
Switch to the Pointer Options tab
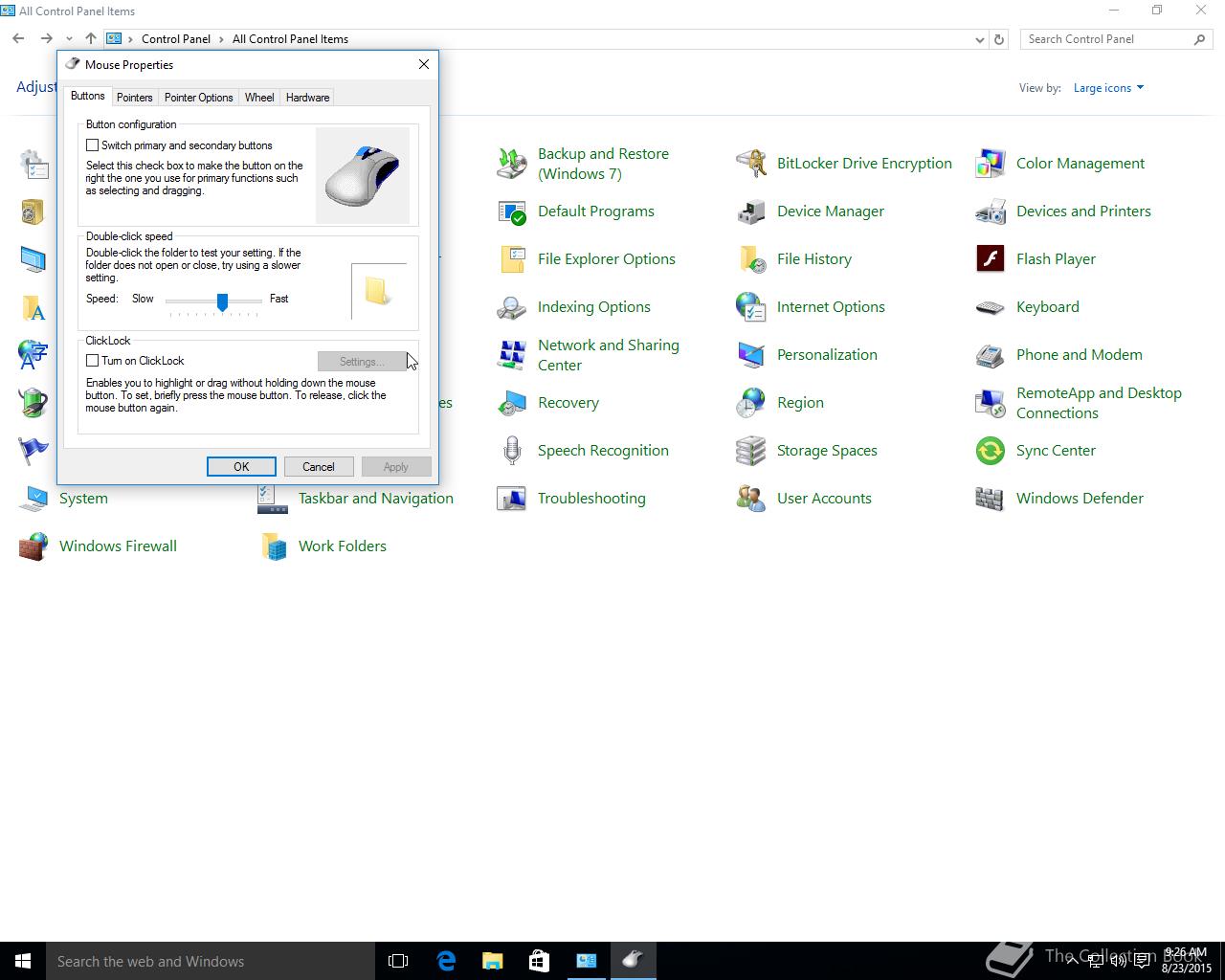198,98
